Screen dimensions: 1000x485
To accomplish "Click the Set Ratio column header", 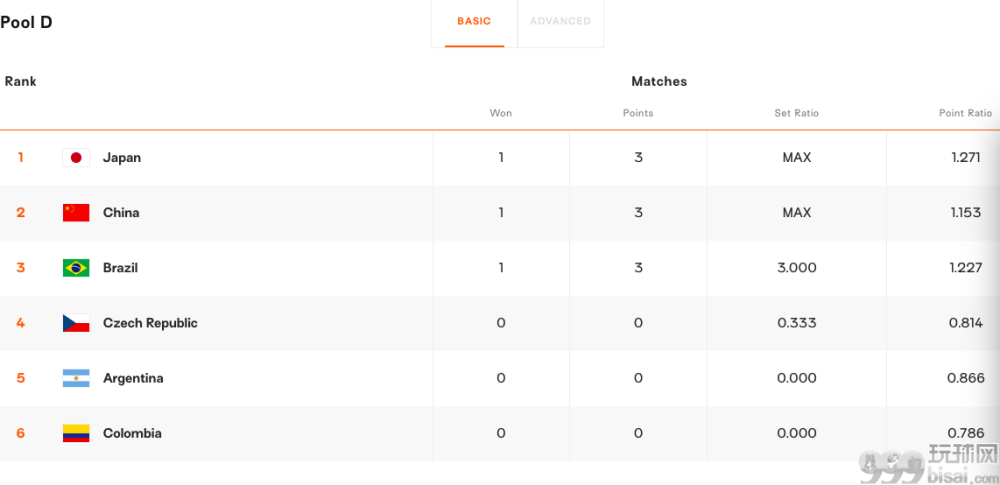I will pyautogui.click(x=797, y=113).
